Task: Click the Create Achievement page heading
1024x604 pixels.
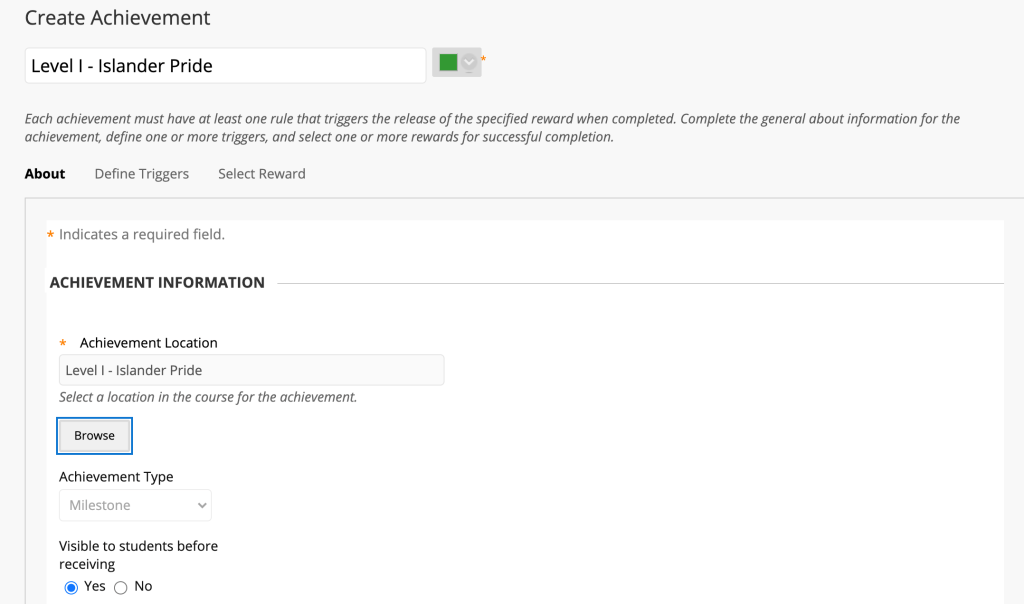Action: click(118, 18)
